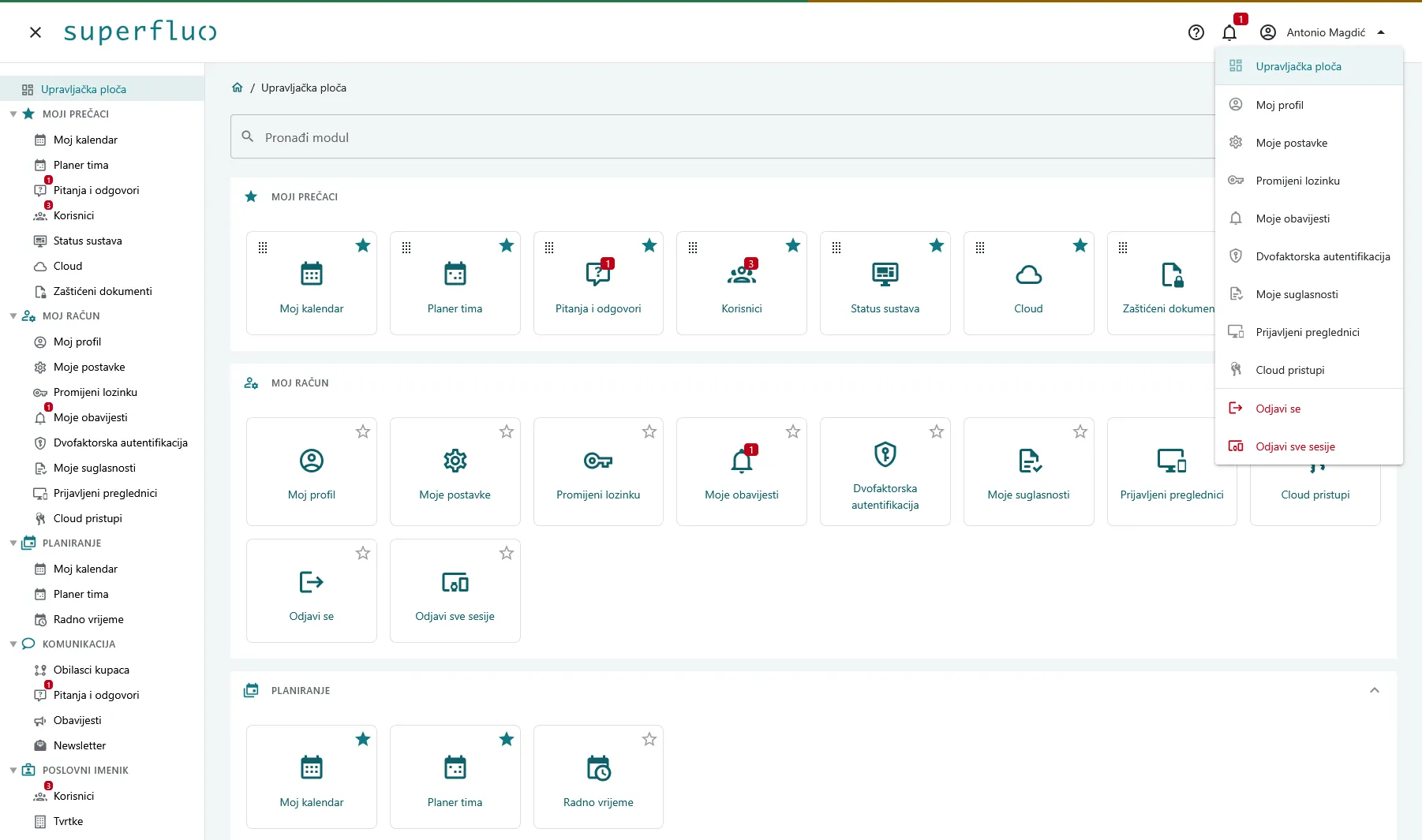The height and width of the screenshot is (840, 1422).
Task: Select Cloud pristupi in the user menu
Action: pyautogui.click(x=1309, y=370)
